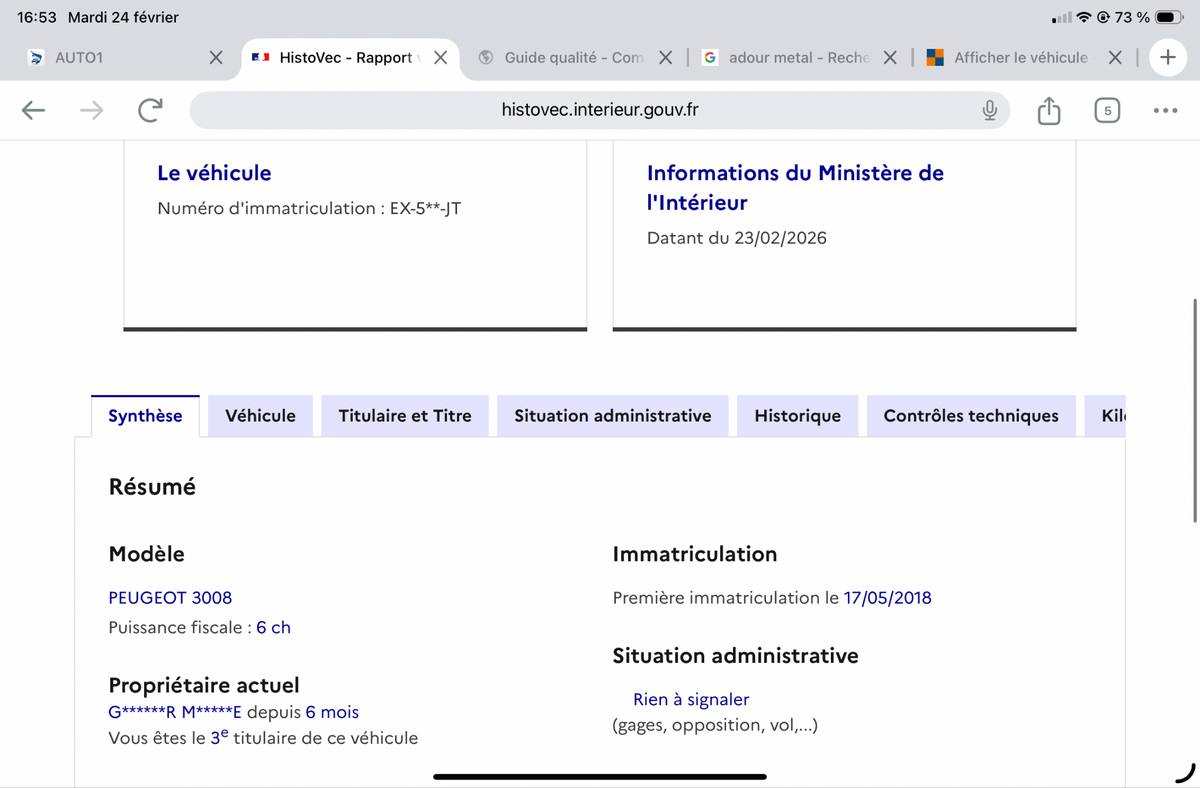The width and height of the screenshot is (1200, 788).
Task: Close the Guide qualité tab
Action: pos(666,58)
